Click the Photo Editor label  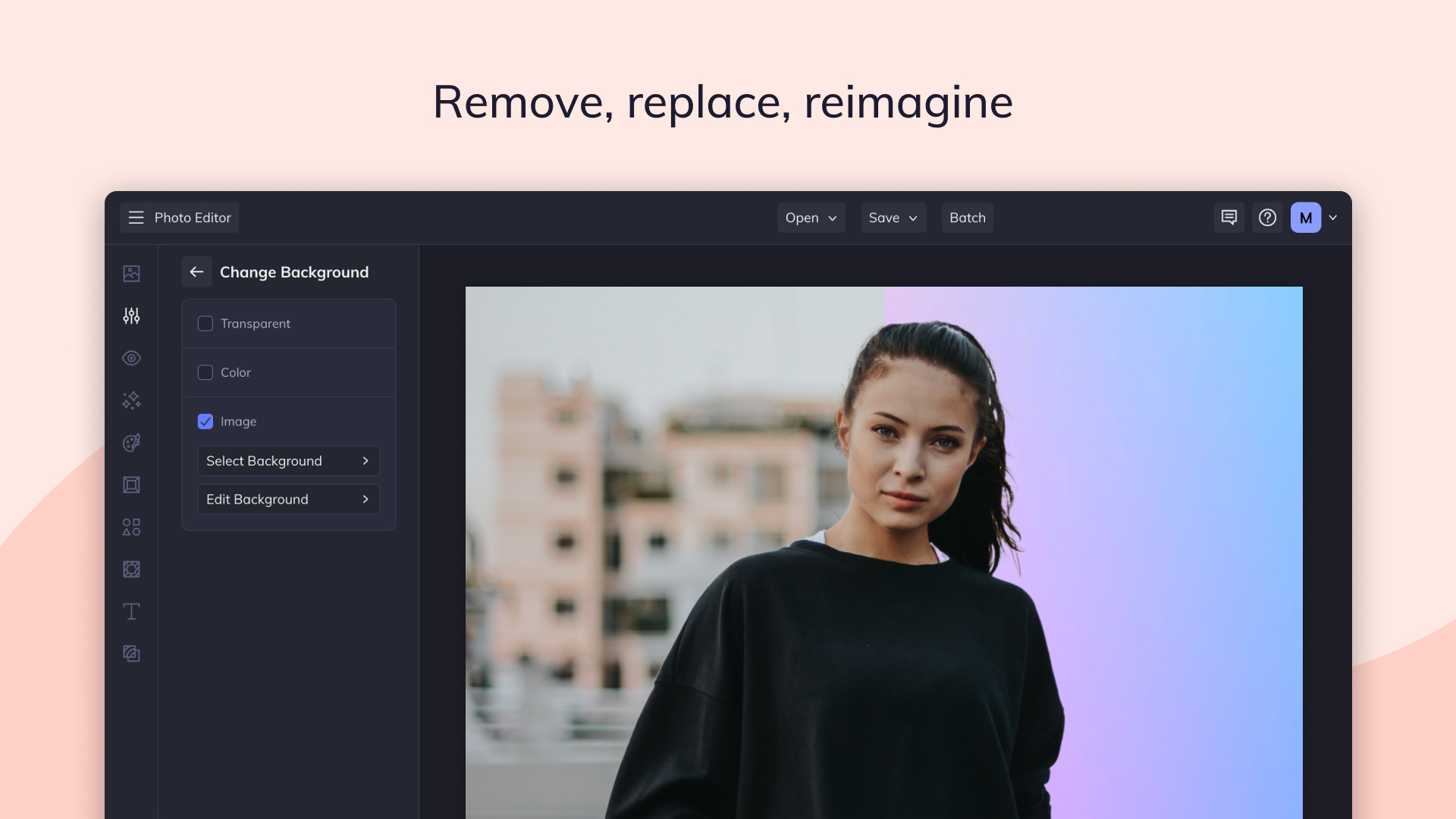pos(193,218)
